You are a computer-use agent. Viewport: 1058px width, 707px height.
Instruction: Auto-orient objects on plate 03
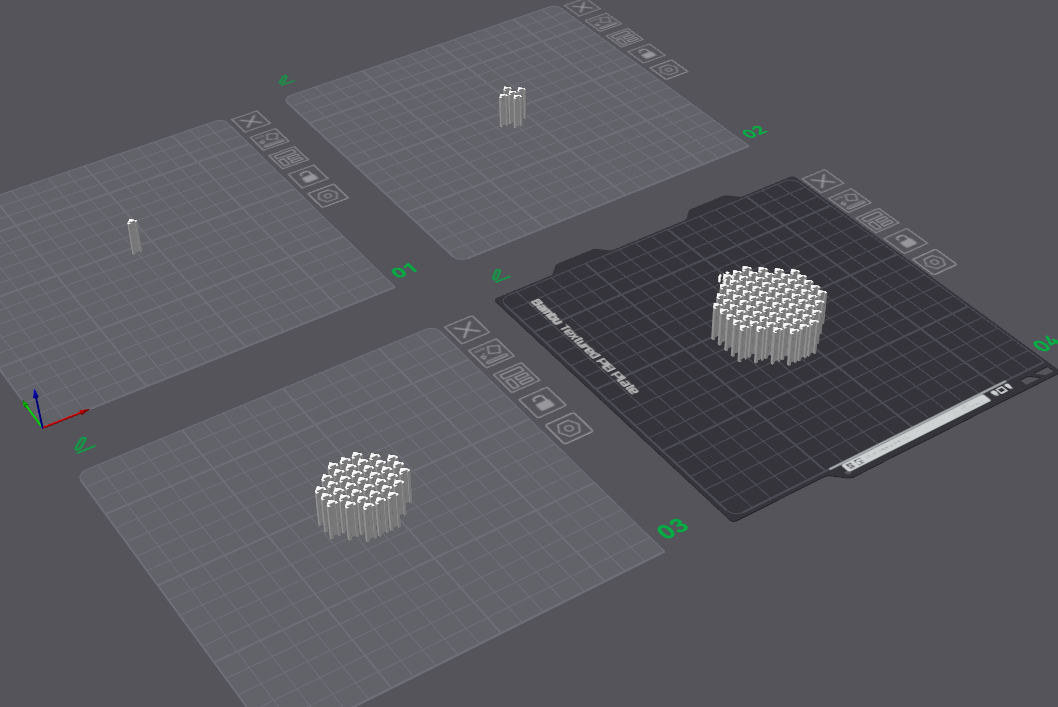point(491,353)
